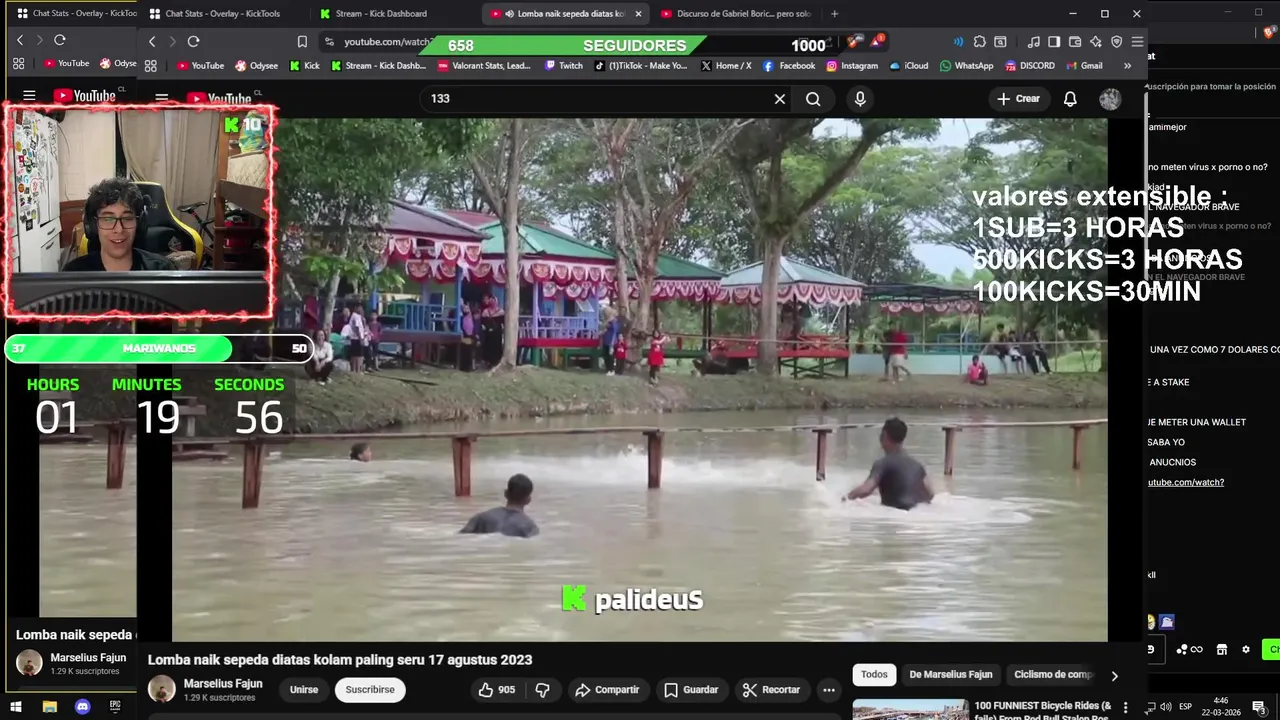Open Discord from the taskbar

point(83,707)
